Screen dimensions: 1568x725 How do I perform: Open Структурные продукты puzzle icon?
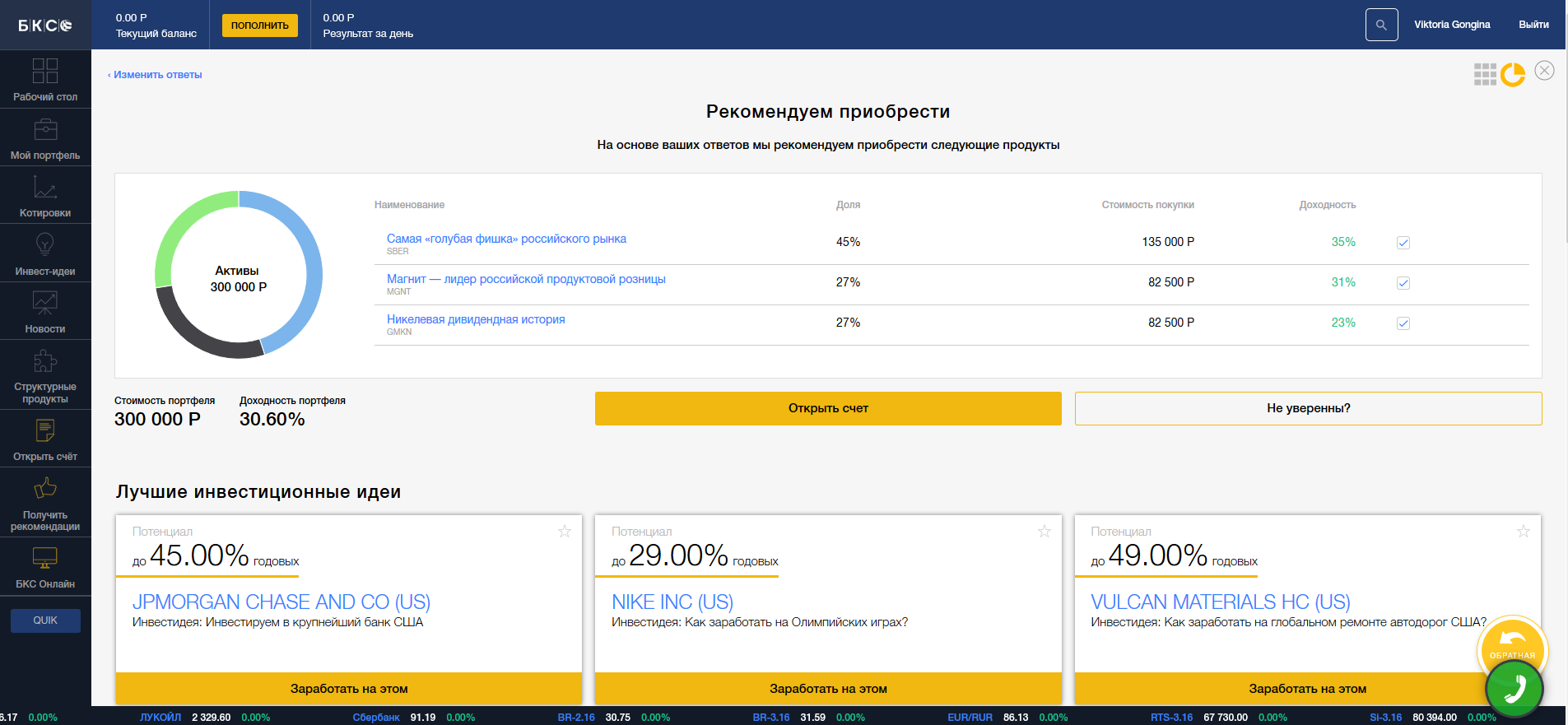coord(45,361)
